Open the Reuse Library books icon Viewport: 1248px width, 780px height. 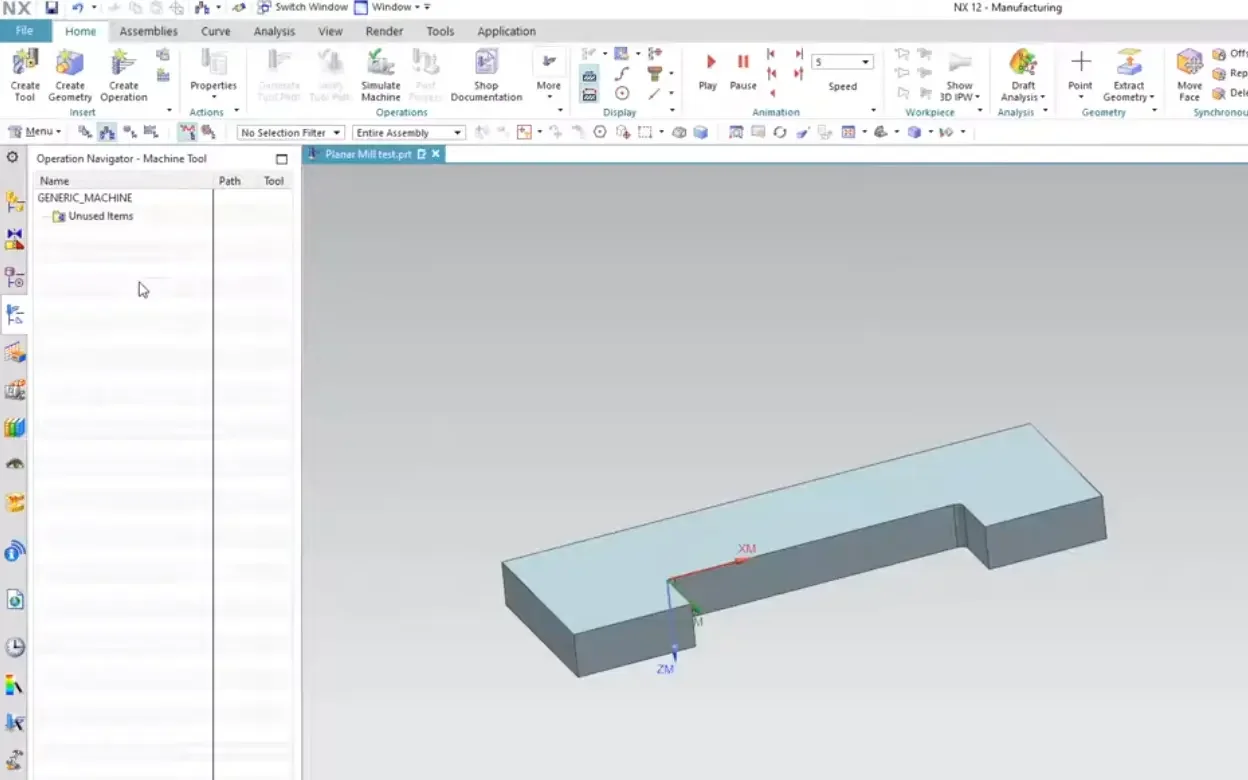(x=14, y=427)
